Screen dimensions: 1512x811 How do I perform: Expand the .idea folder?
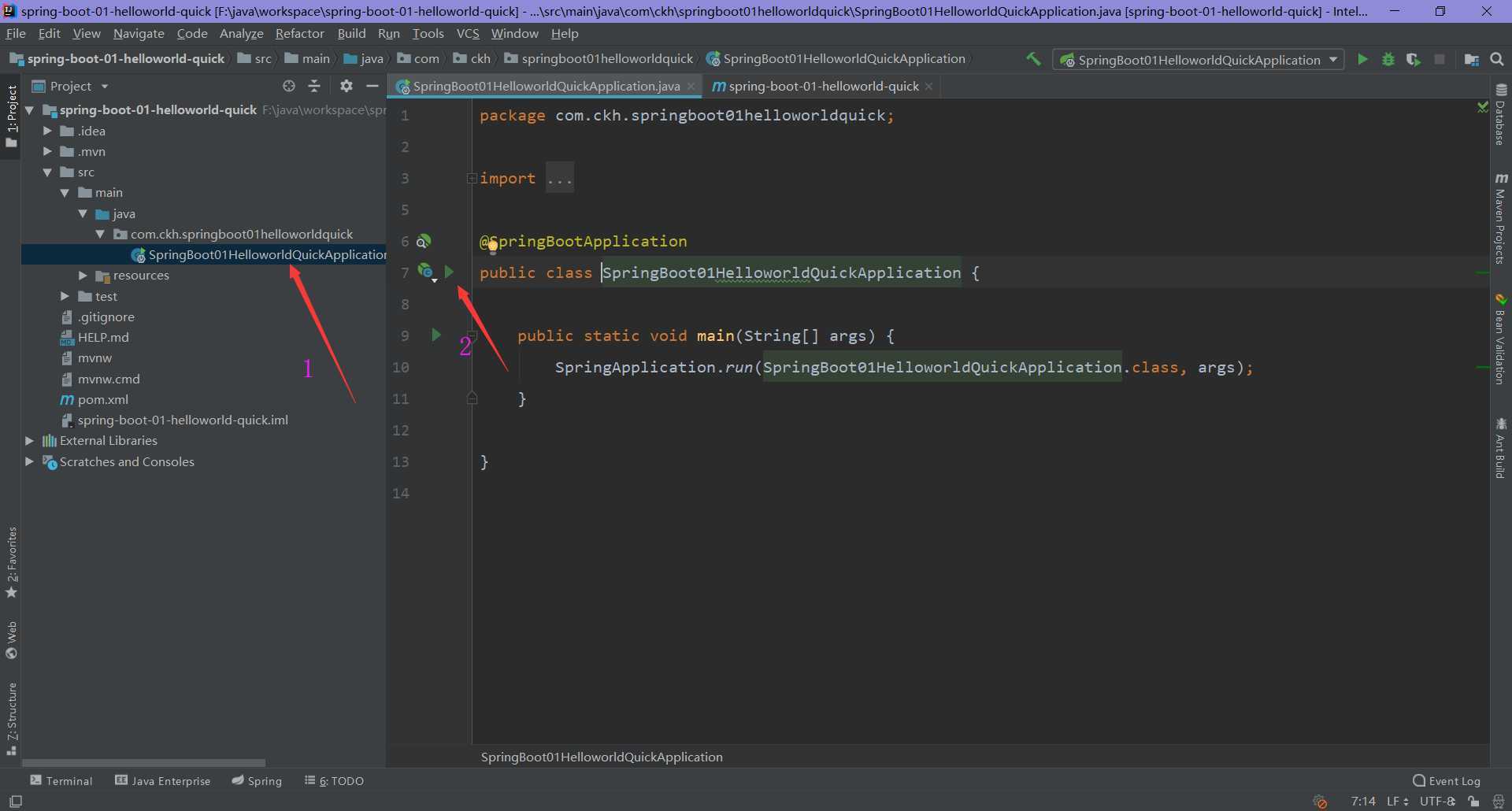[47, 131]
